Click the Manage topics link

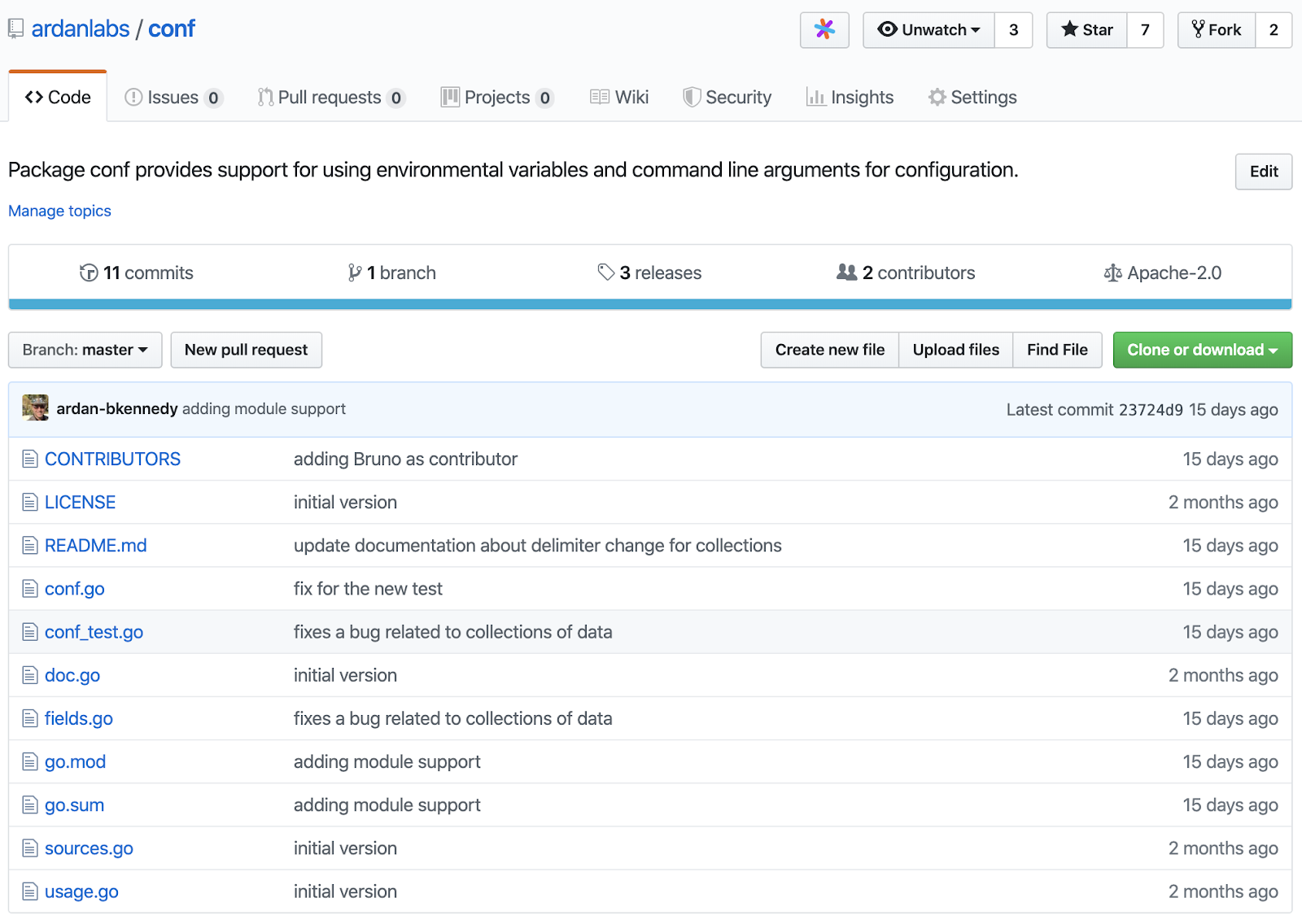coord(59,211)
